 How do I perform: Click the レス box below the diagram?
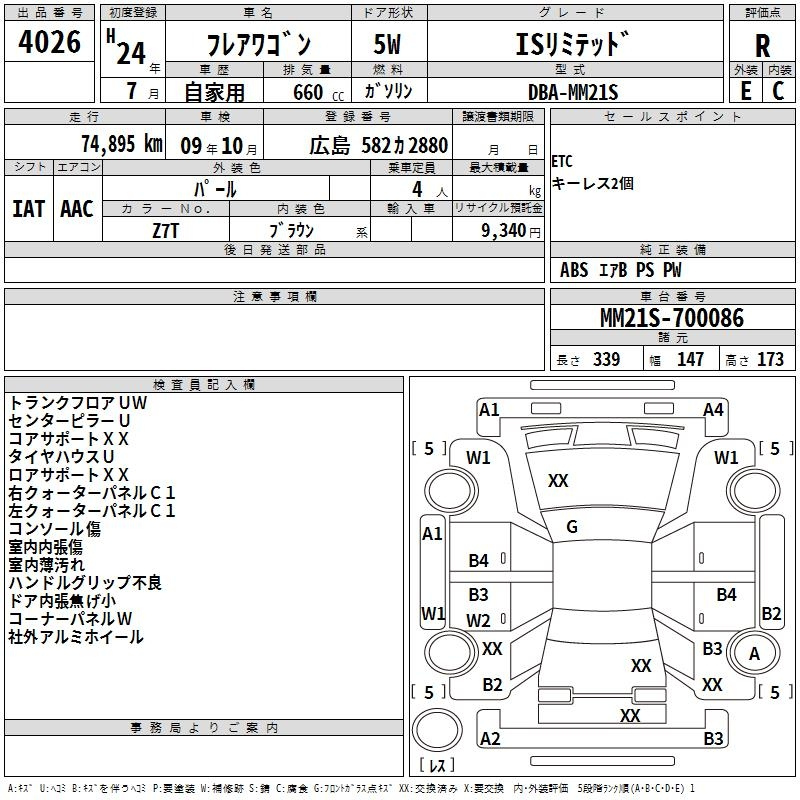tap(436, 767)
